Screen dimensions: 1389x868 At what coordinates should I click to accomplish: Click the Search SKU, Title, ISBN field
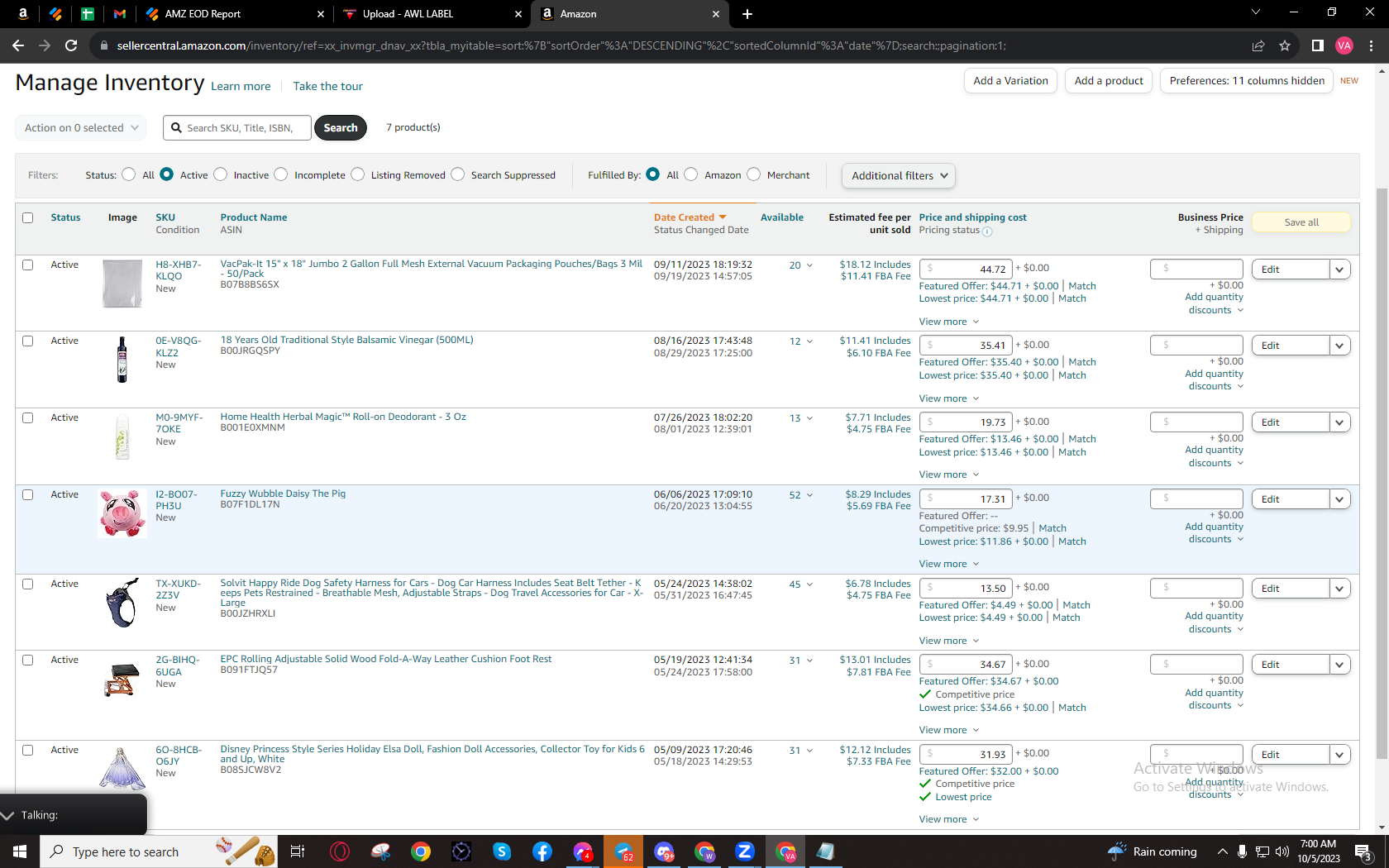[x=237, y=128]
